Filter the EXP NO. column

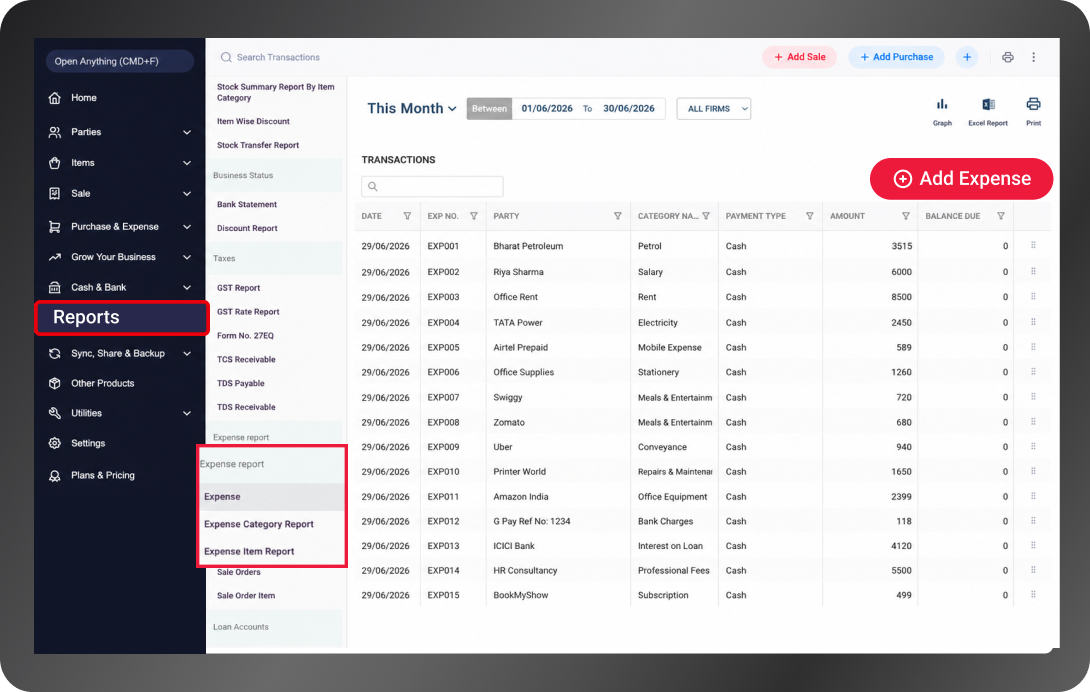(474, 216)
